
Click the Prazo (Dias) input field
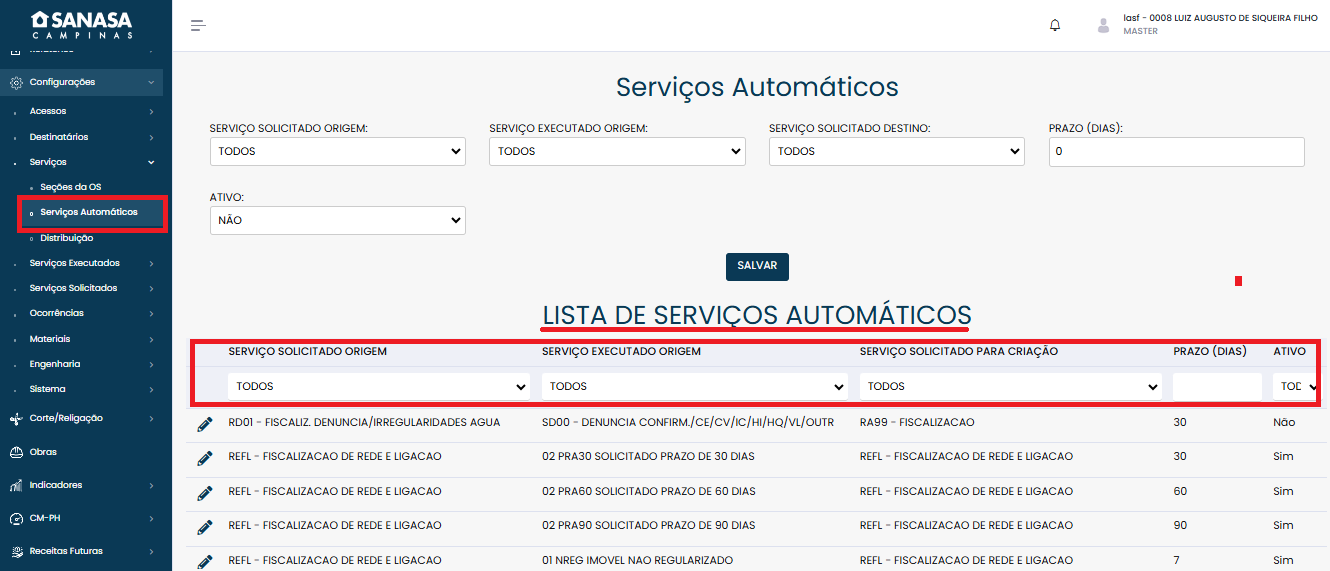pos(1176,152)
